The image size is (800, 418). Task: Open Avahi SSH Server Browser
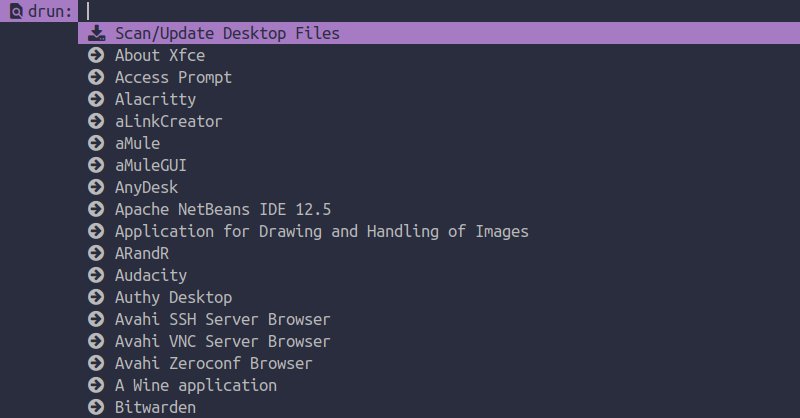click(439, 319)
